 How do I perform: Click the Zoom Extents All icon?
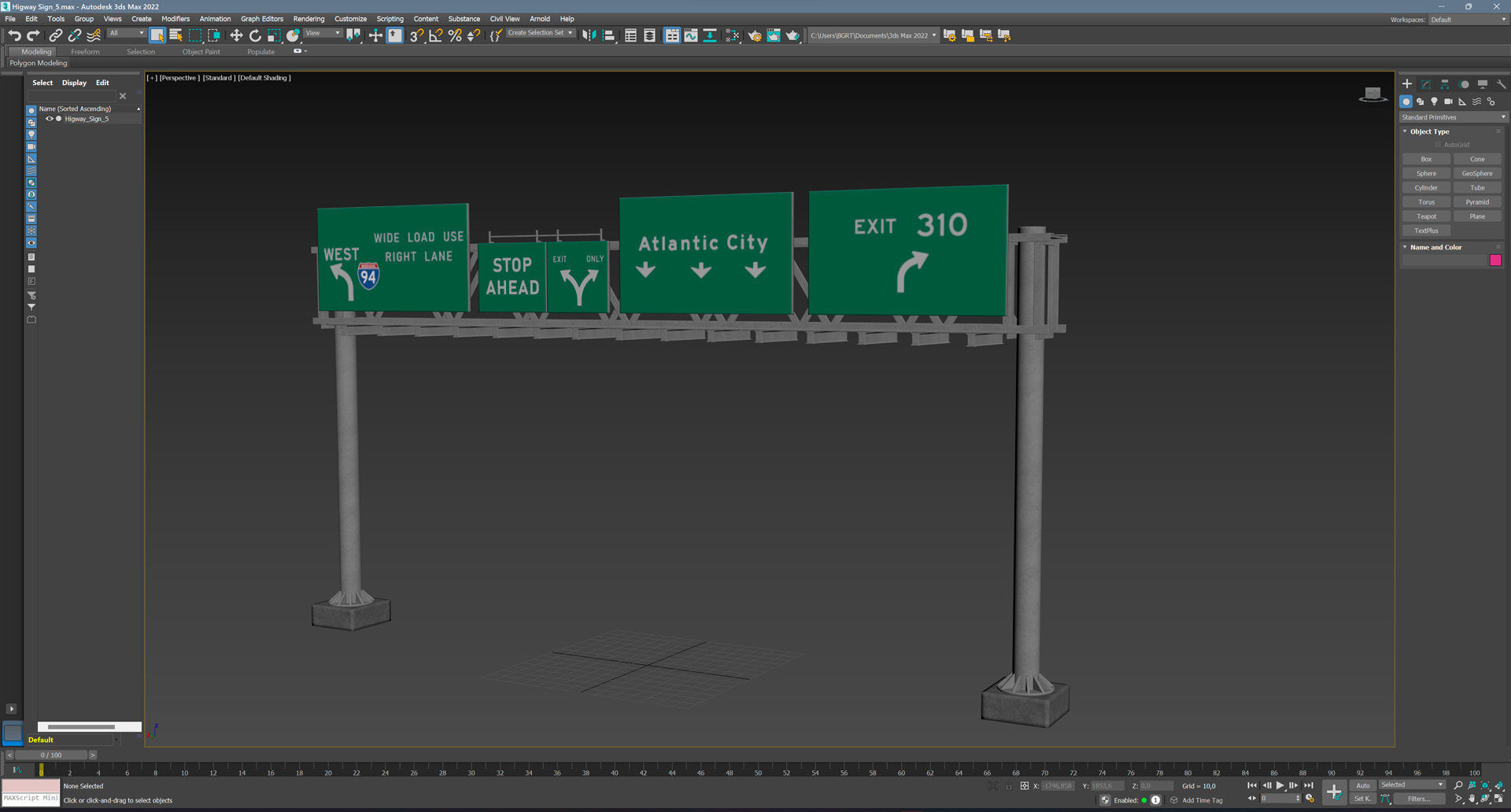[x=1498, y=785]
